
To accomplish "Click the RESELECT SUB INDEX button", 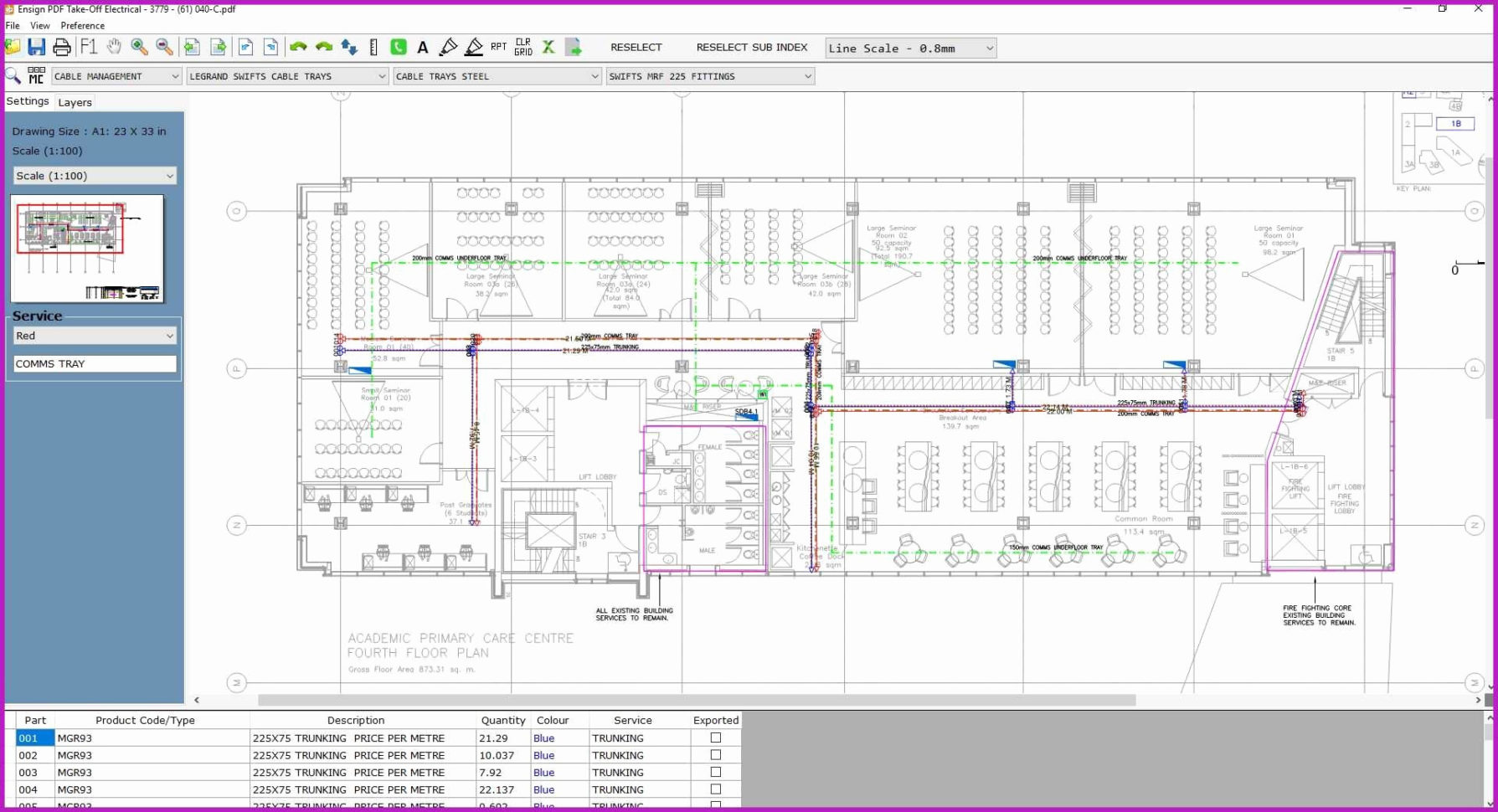I will click(x=751, y=48).
